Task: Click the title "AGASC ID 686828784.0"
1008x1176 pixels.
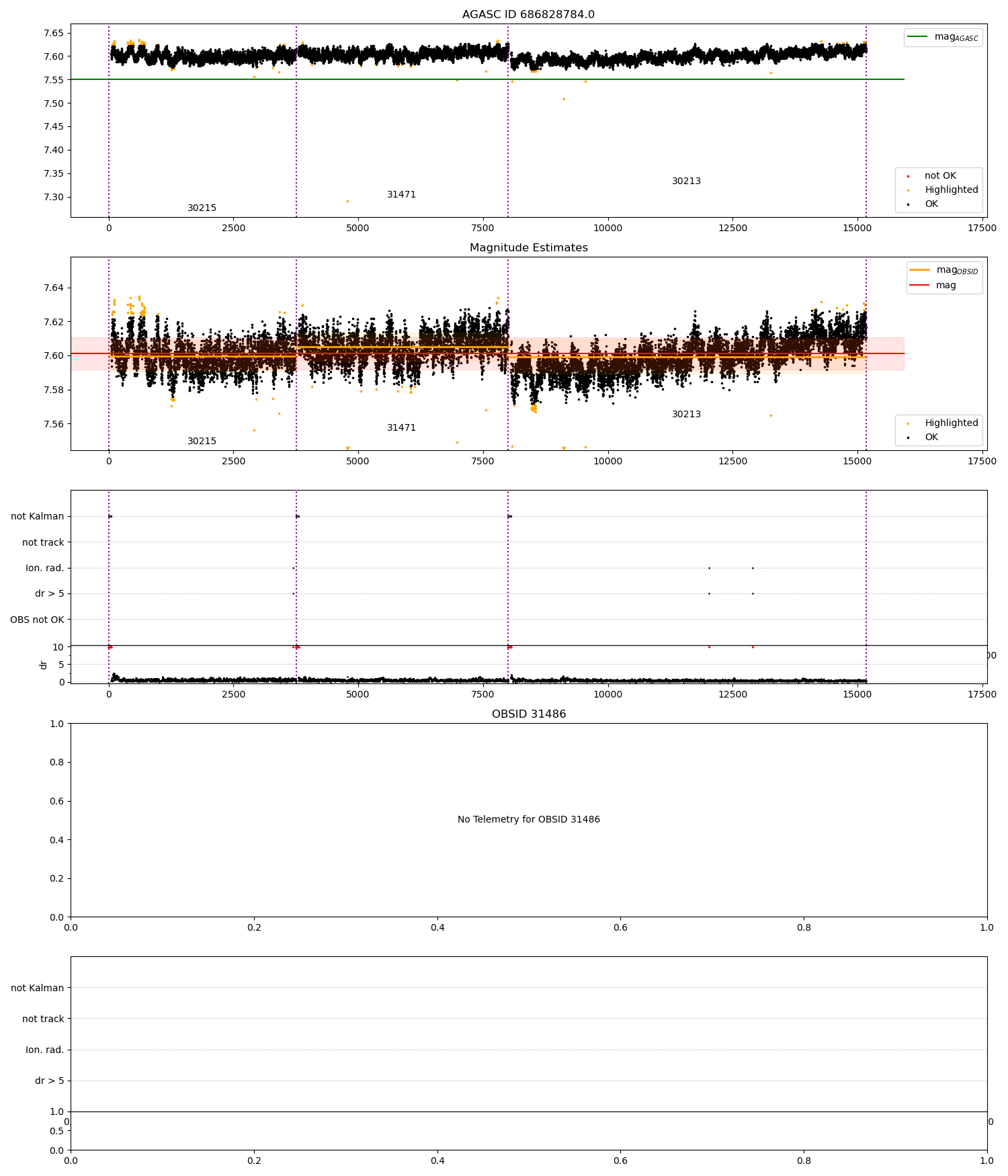Action: click(528, 15)
